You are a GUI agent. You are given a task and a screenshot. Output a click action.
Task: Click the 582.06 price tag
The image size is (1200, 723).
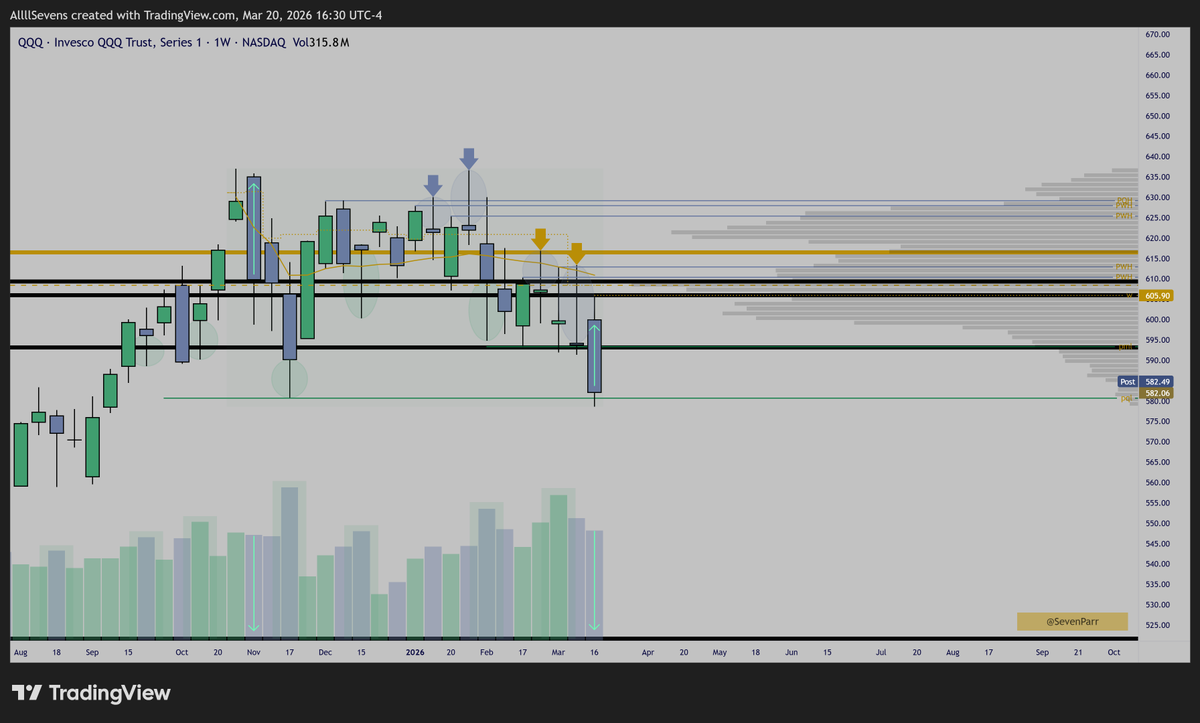point(1155,394)
